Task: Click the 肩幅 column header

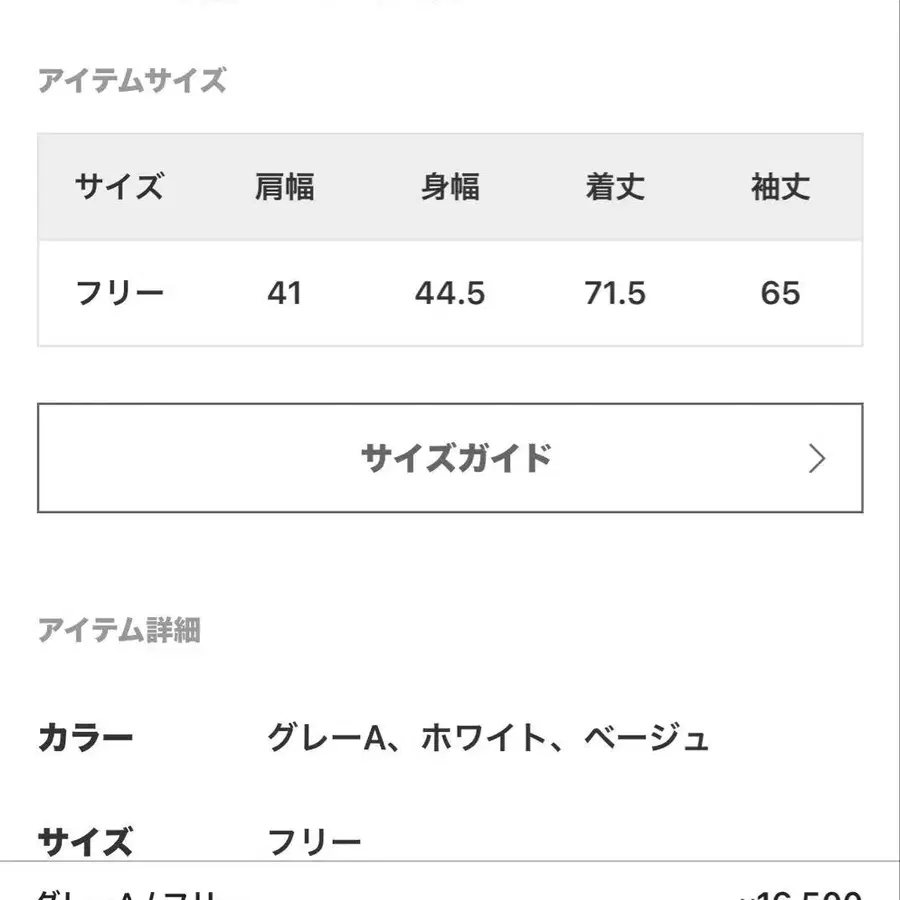Action: coord(286,187)
